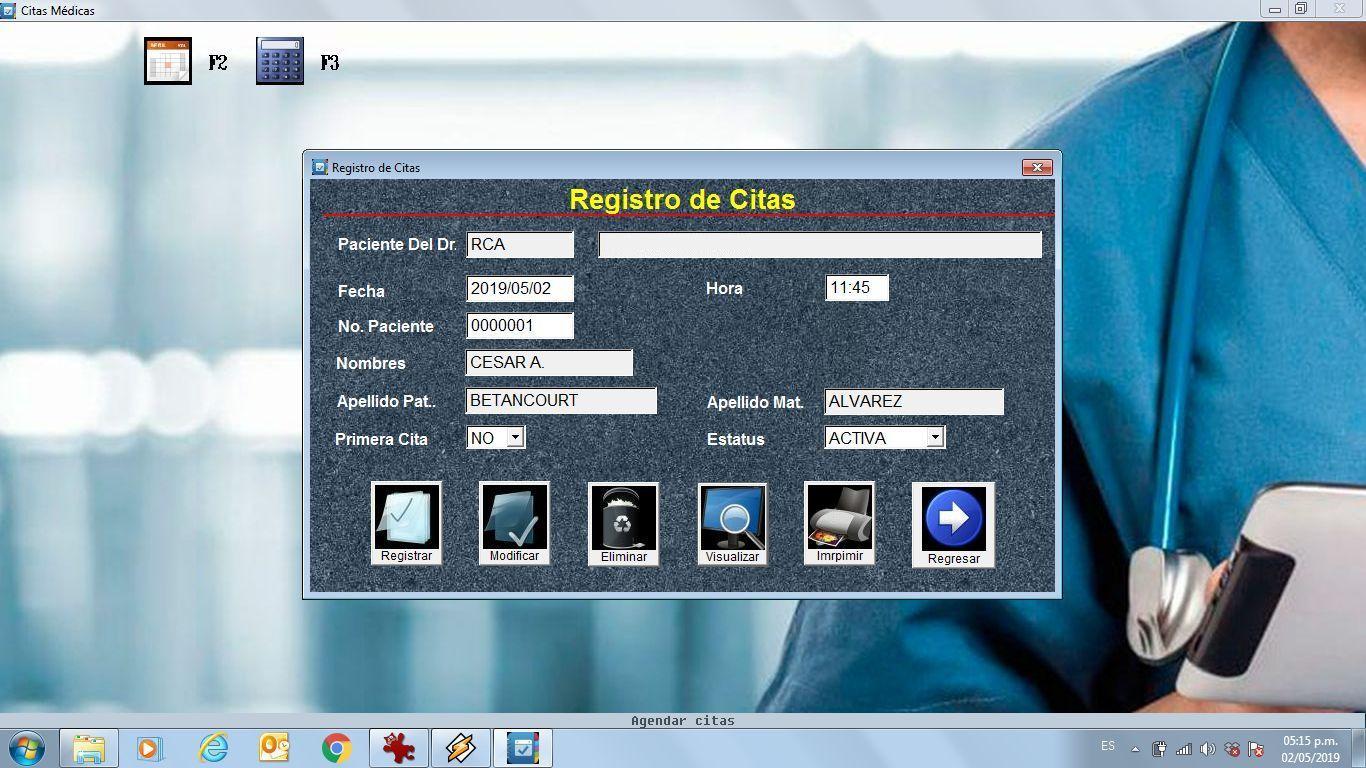Open the power plug tray icon

(x=1160, y=748)
